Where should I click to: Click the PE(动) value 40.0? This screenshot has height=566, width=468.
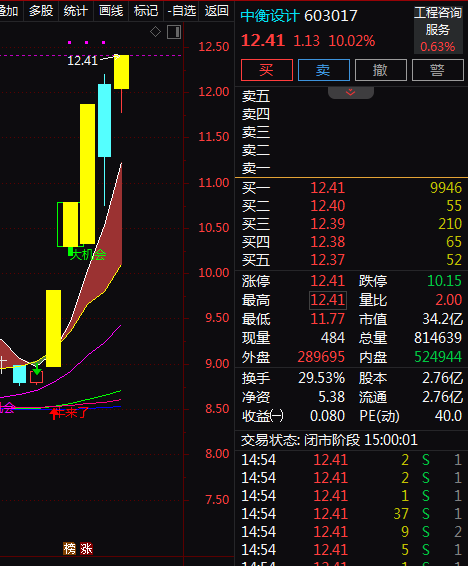pyautogui.click(x=448, y=416)
